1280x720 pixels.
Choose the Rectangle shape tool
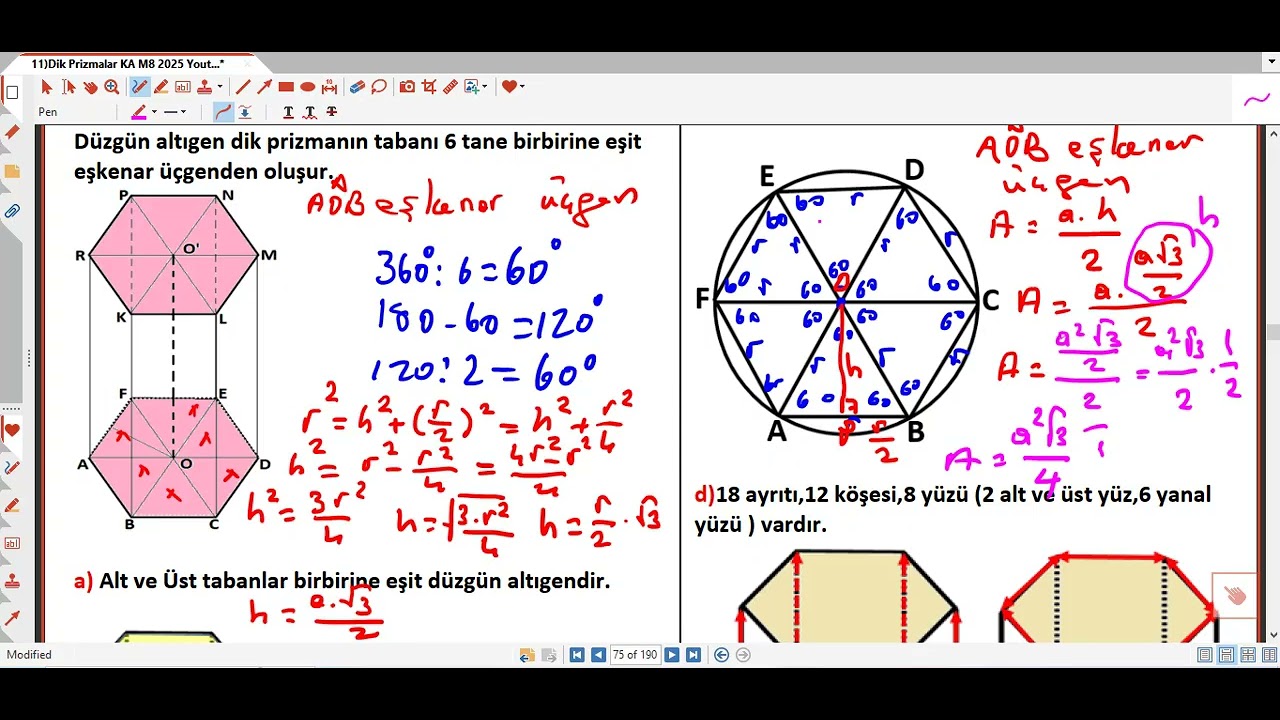(x=286, y=87)
